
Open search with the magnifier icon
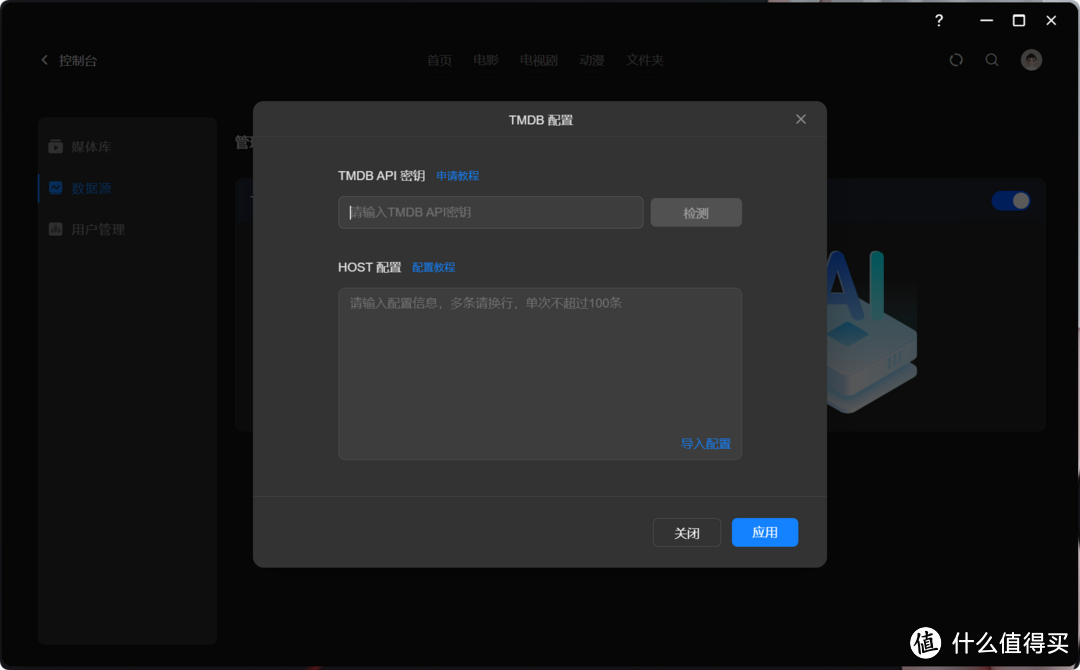(x=992, y=60)
